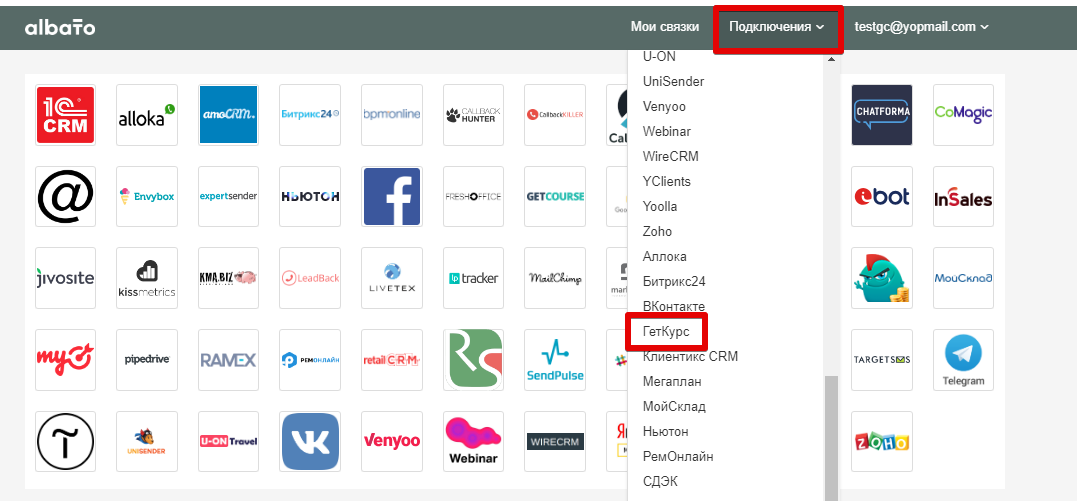This screenshot has width=1077, height=501.
Task: Choose the GetCourse logo tile
Action: point(555,197)
